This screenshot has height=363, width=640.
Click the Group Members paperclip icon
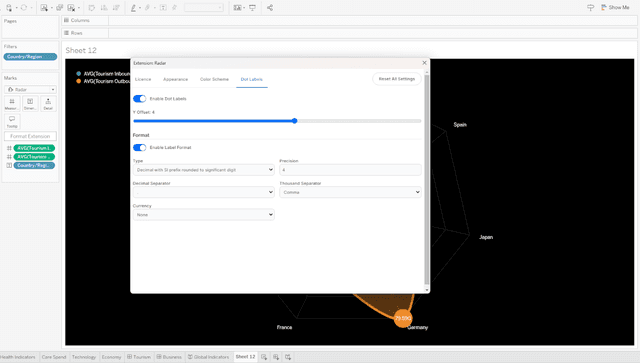pyautogui.click(x=148, y=7)
